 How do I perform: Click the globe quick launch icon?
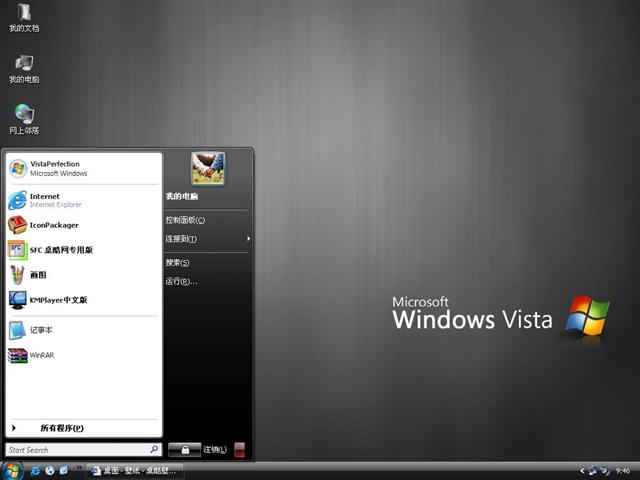pyautogui.click(x=50, y=471)
